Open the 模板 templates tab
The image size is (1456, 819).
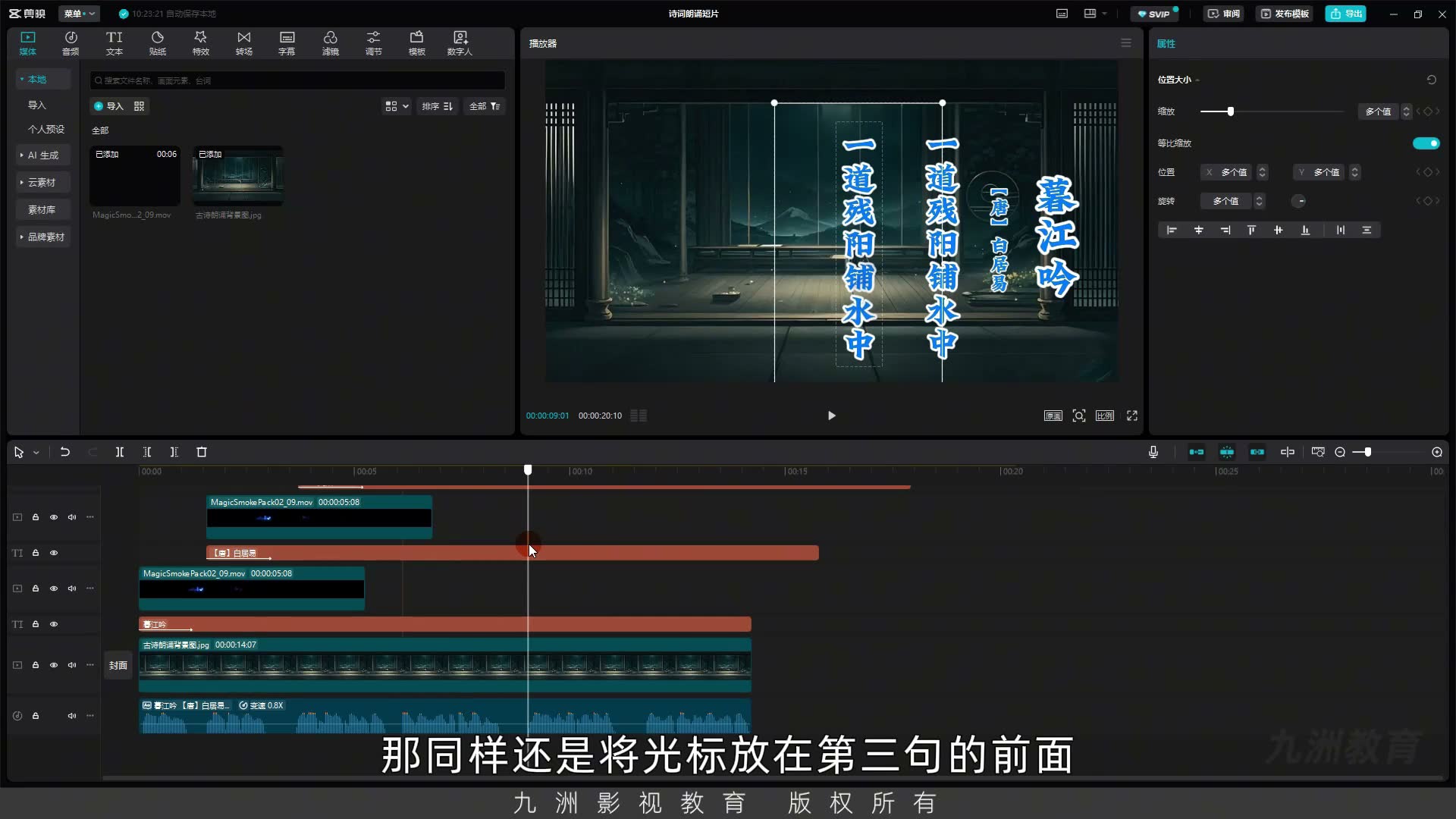coord(416,43)
